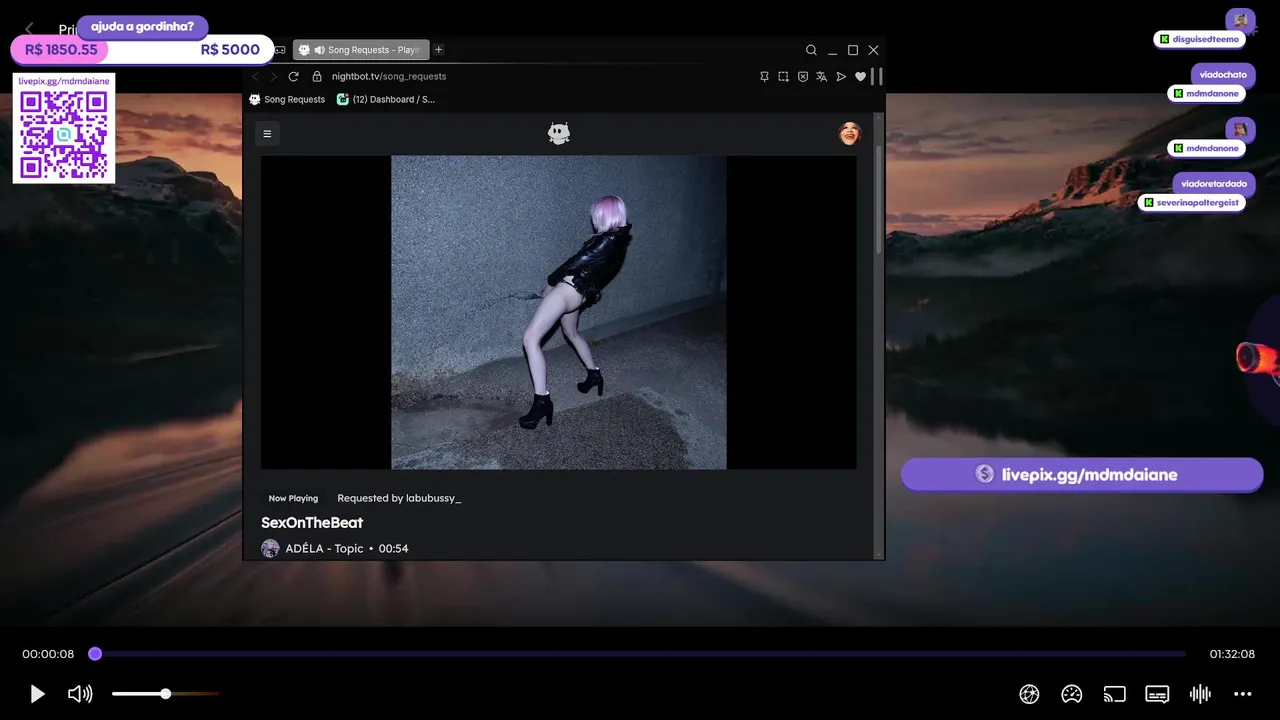
Task: Adjust the volume slider knob
Action: click(x=165, y=694)
